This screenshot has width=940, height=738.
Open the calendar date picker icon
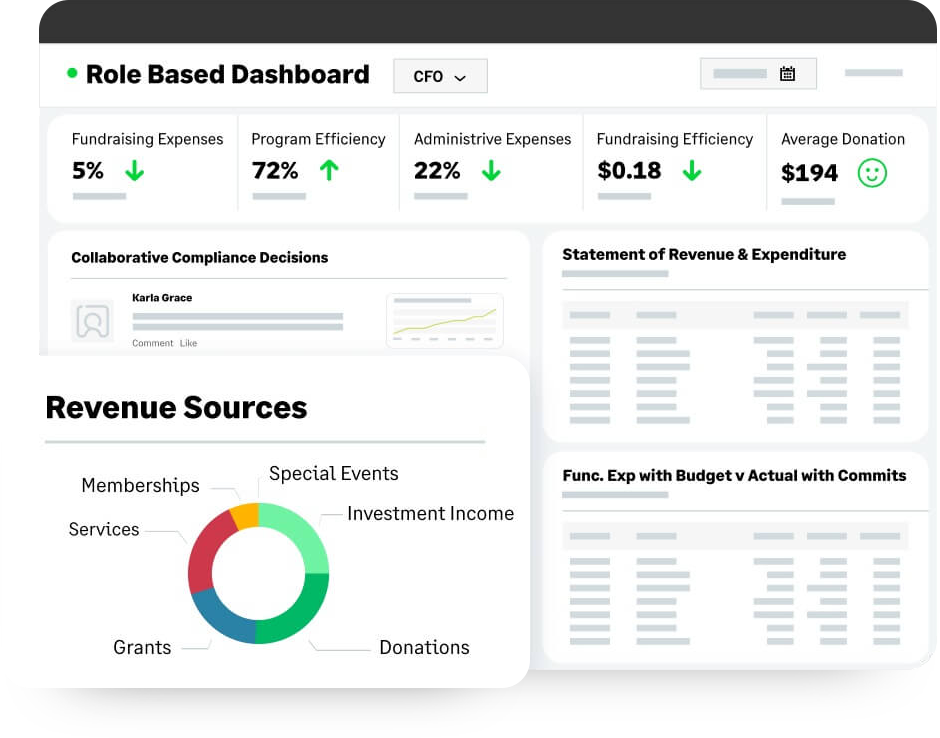tap(787, 74)
